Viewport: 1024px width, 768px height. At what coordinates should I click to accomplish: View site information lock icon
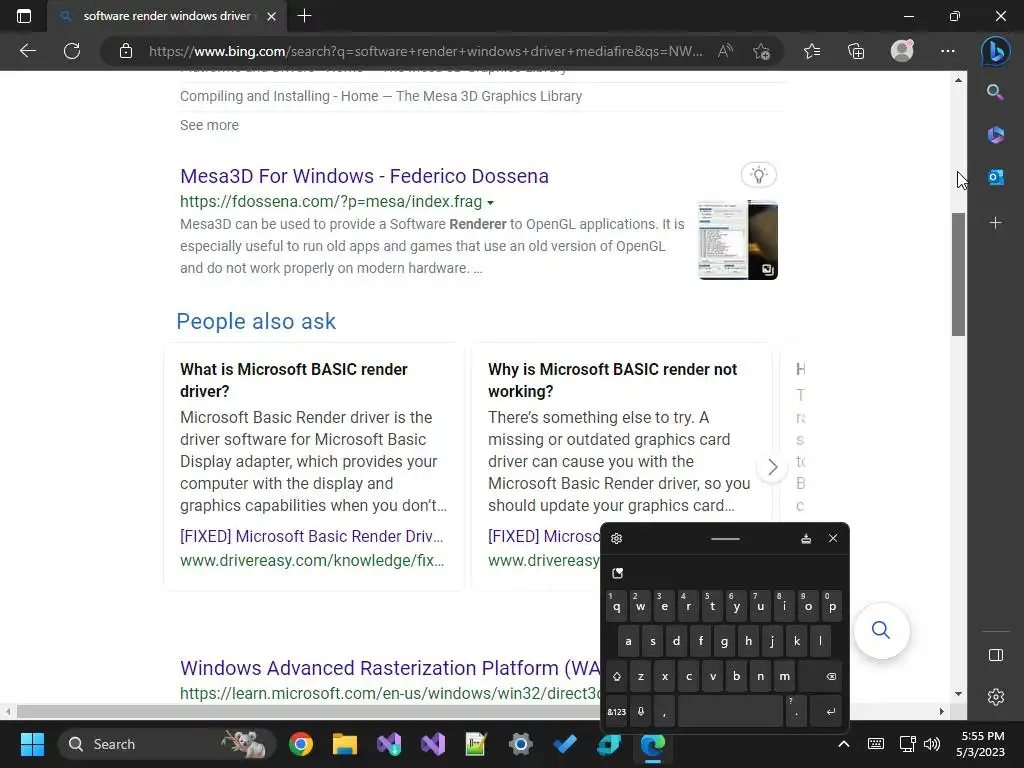pyautogui.click(x=126, y=51)
